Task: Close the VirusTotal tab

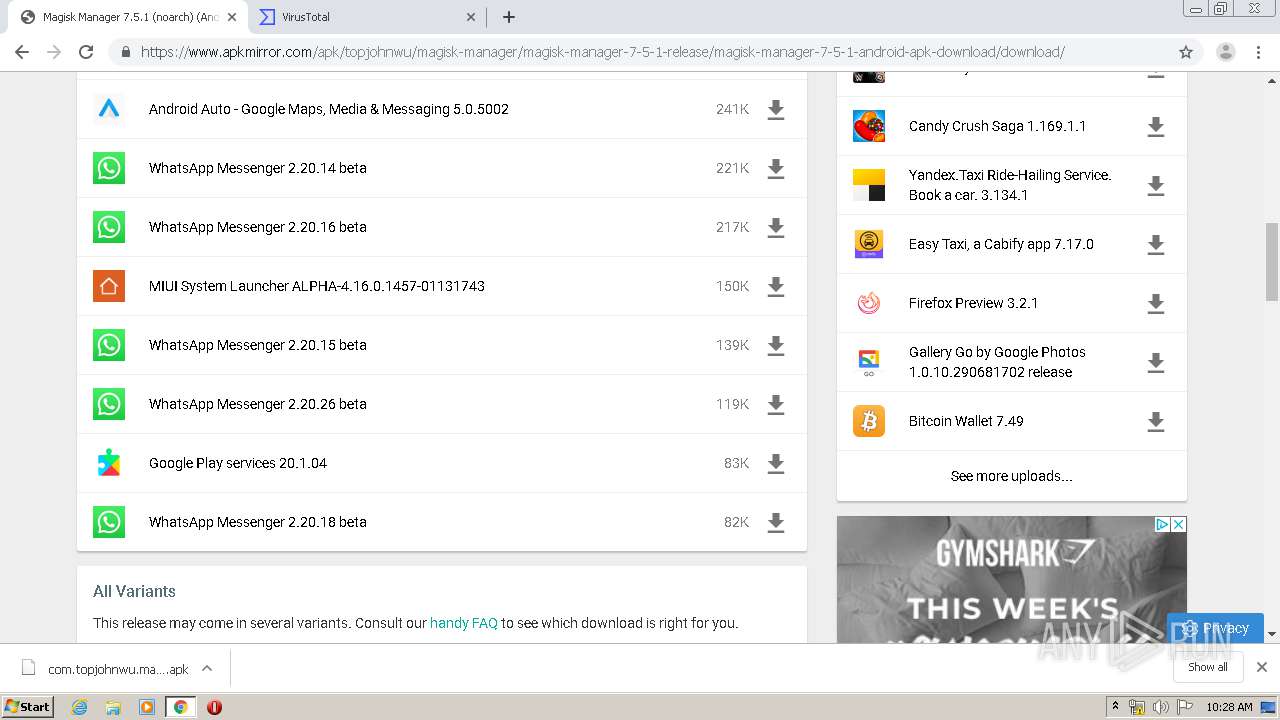Action: pos(471,17)
